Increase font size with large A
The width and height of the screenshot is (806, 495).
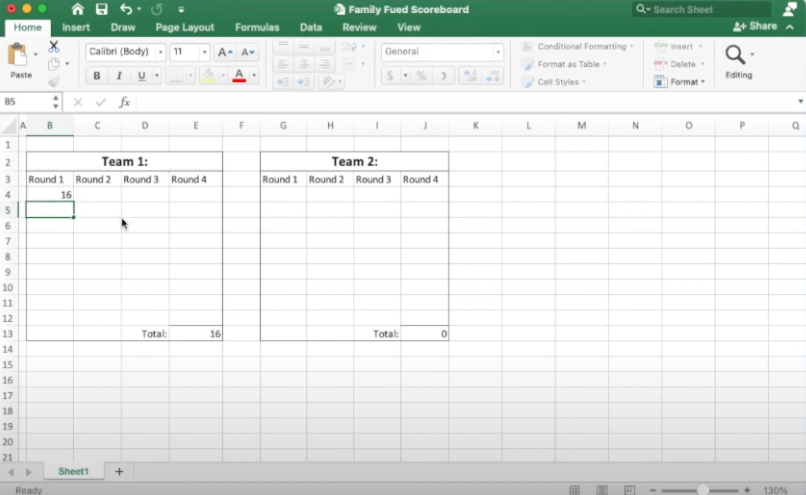[225, 52]
